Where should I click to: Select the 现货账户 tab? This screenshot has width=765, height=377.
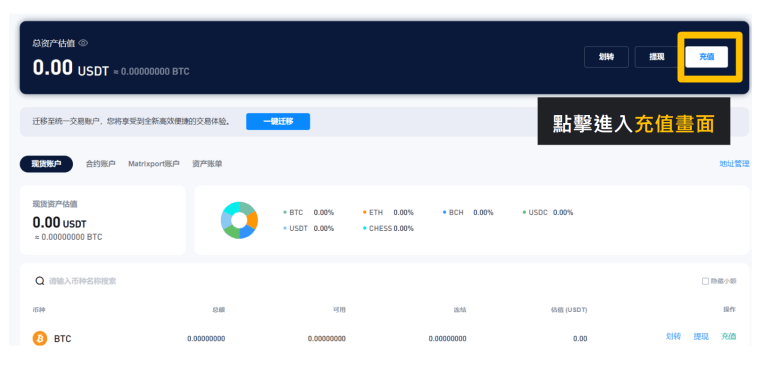tap(46, 164)
